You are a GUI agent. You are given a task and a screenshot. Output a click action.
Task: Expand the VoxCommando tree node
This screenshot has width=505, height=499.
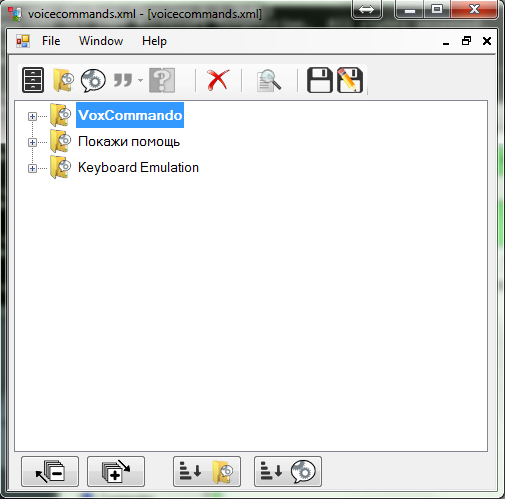click(32, 116)
